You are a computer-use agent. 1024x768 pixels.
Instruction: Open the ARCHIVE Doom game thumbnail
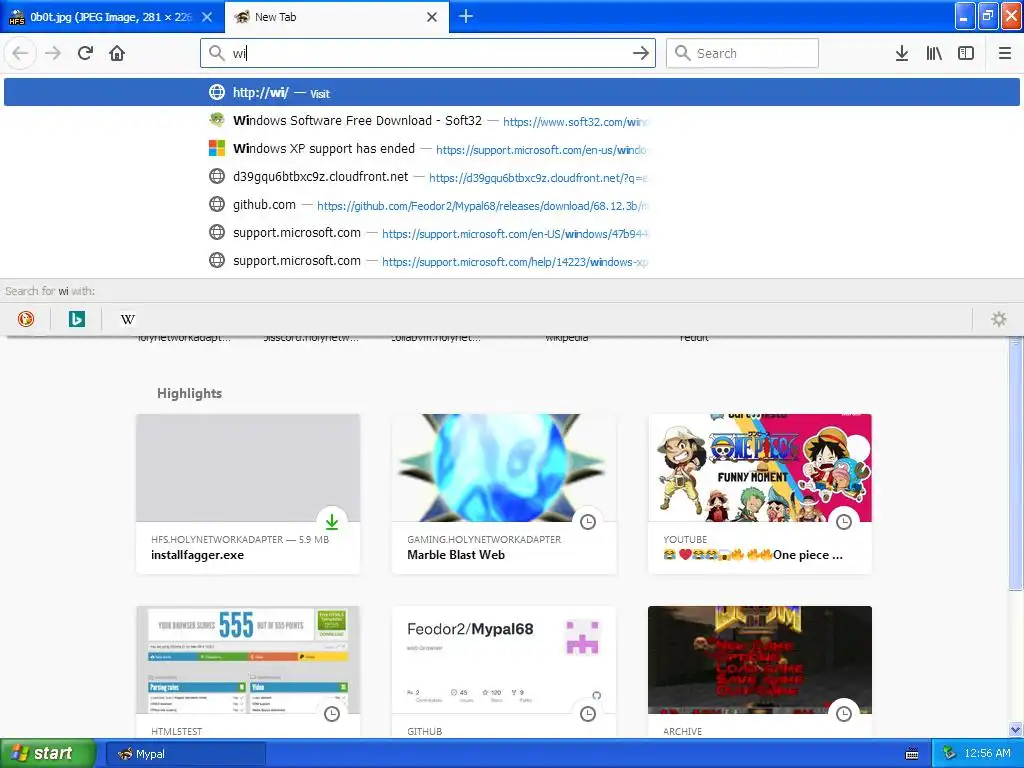point(760,660)
